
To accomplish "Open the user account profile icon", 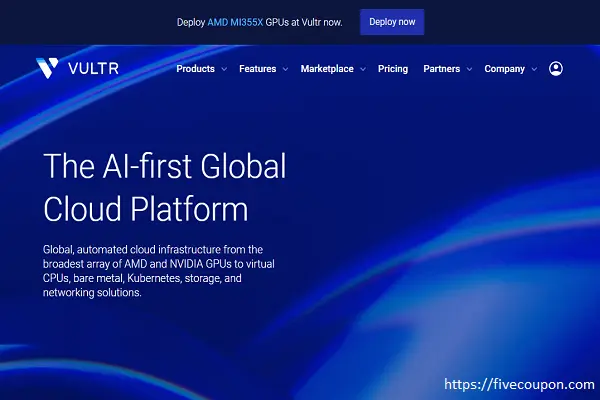I will tap(556, 69).
